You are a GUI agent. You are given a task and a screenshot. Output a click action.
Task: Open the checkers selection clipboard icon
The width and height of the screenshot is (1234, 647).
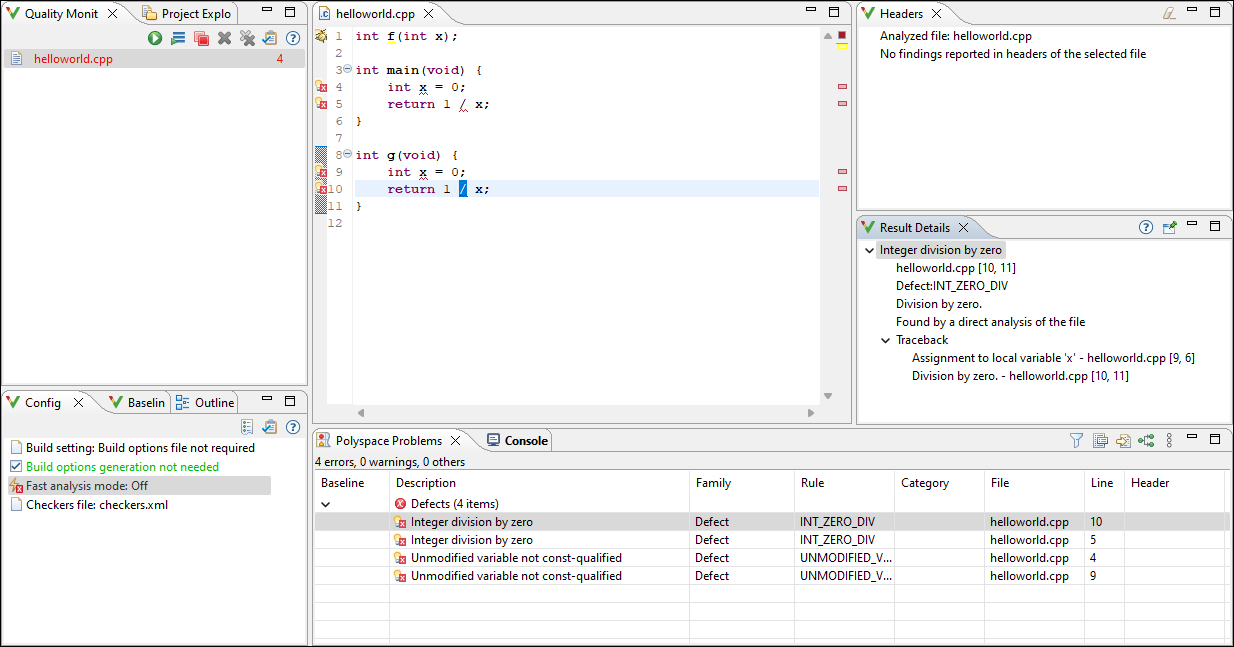270,37
